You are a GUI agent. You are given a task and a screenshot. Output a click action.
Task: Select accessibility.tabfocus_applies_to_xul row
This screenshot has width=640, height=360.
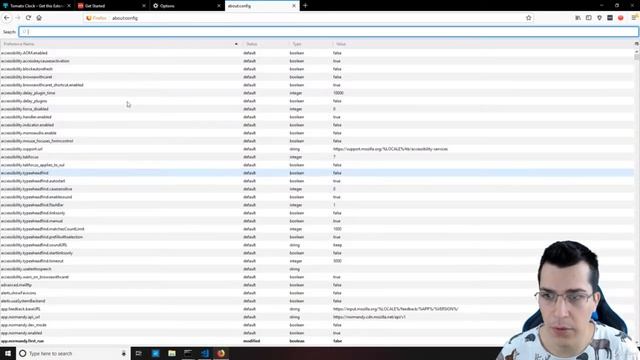click(x=317, y=165)
